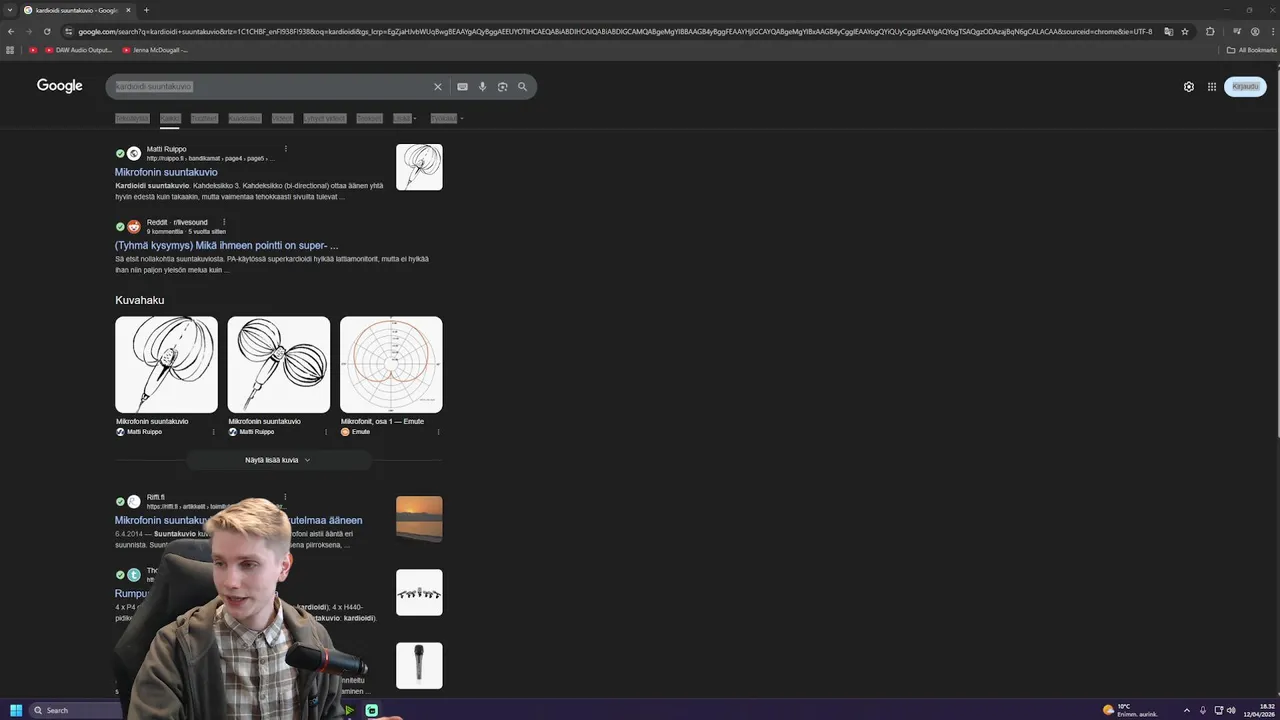The image size is (1280, 720).
Task: Open microphone sketch thumbnail beside first result
Action: click(419, 167)
